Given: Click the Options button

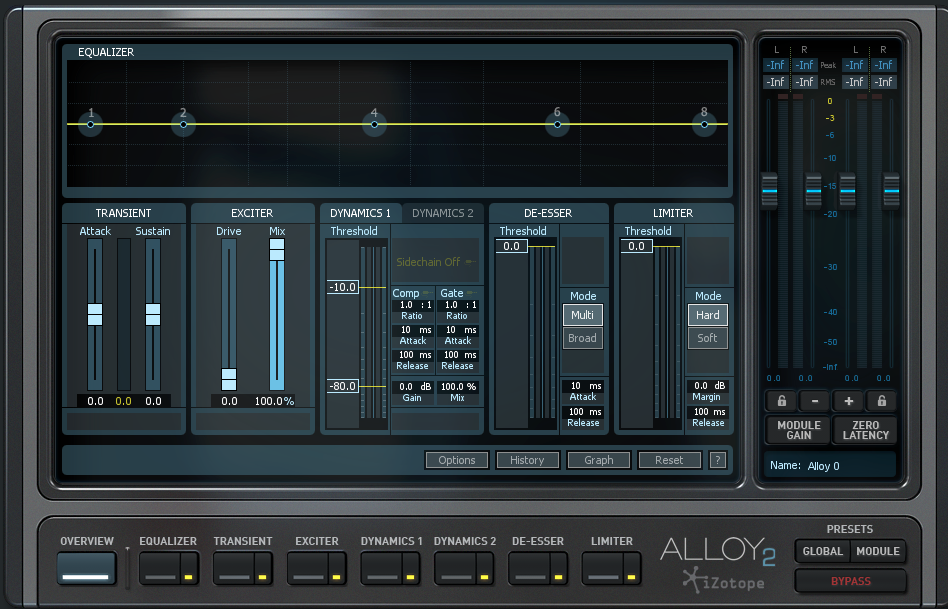Looking at the screenshot, I should [x=456, y=460].
